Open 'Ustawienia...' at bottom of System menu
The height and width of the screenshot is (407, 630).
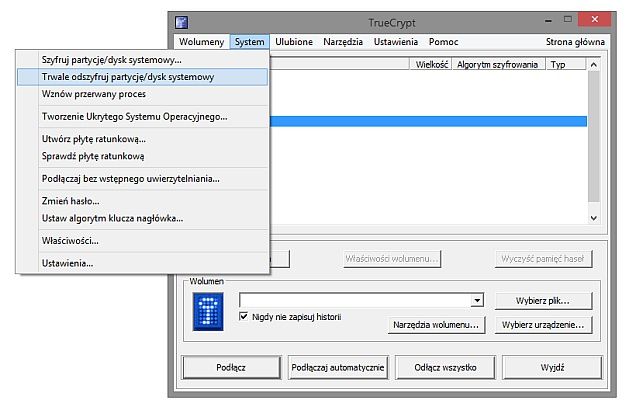point(142,263)
